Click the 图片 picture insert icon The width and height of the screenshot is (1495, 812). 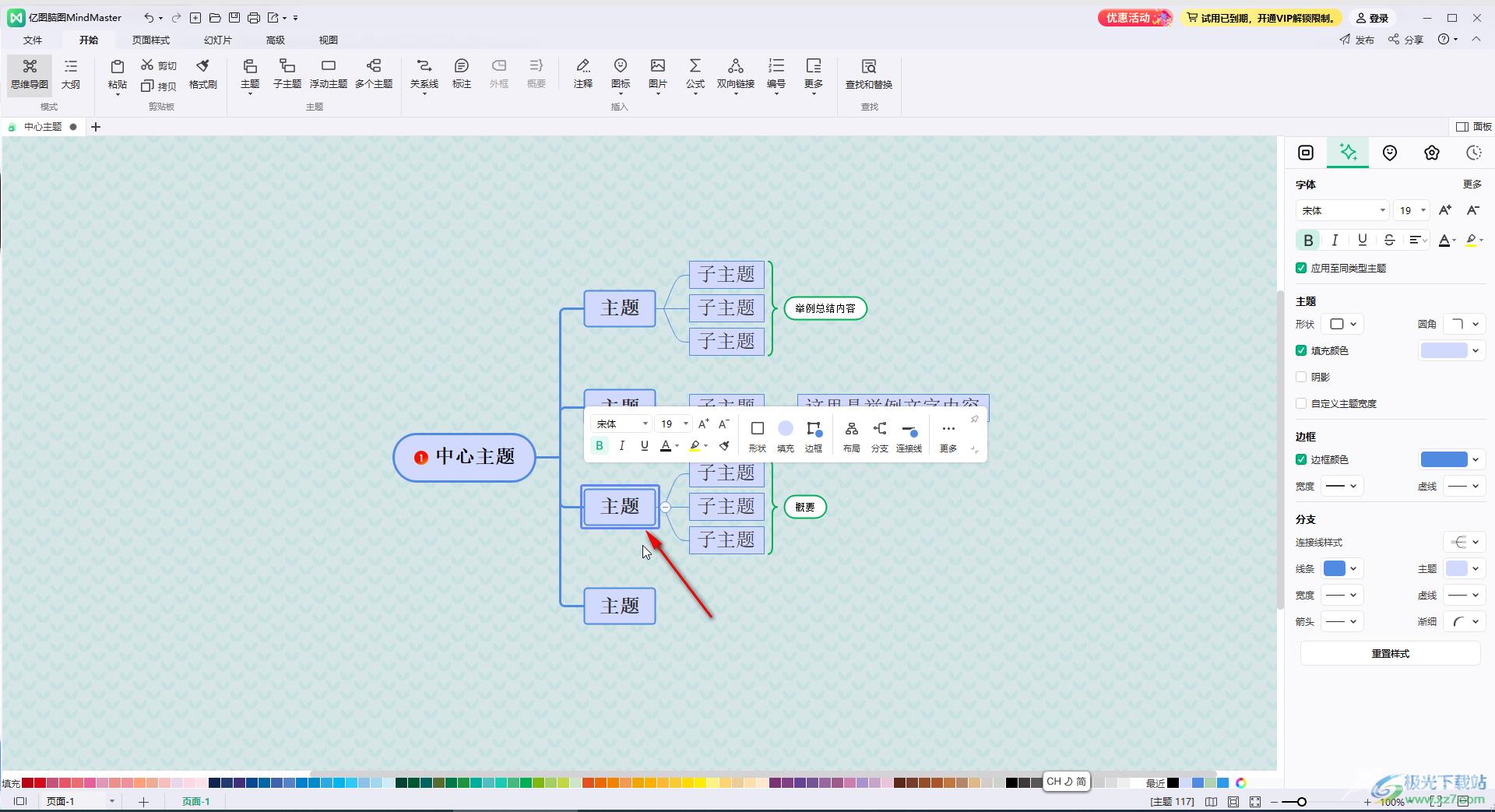point(658,75)
